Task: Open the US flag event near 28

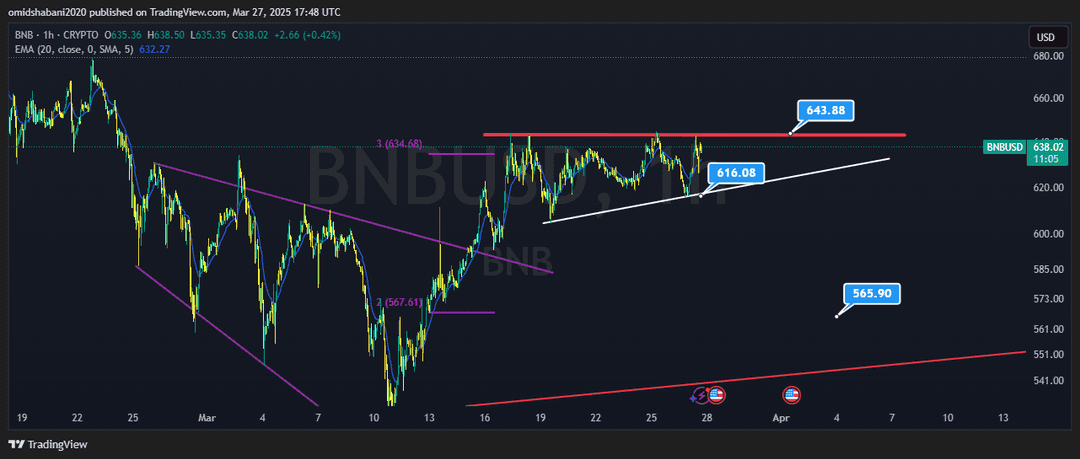Action: click(716, 396)
